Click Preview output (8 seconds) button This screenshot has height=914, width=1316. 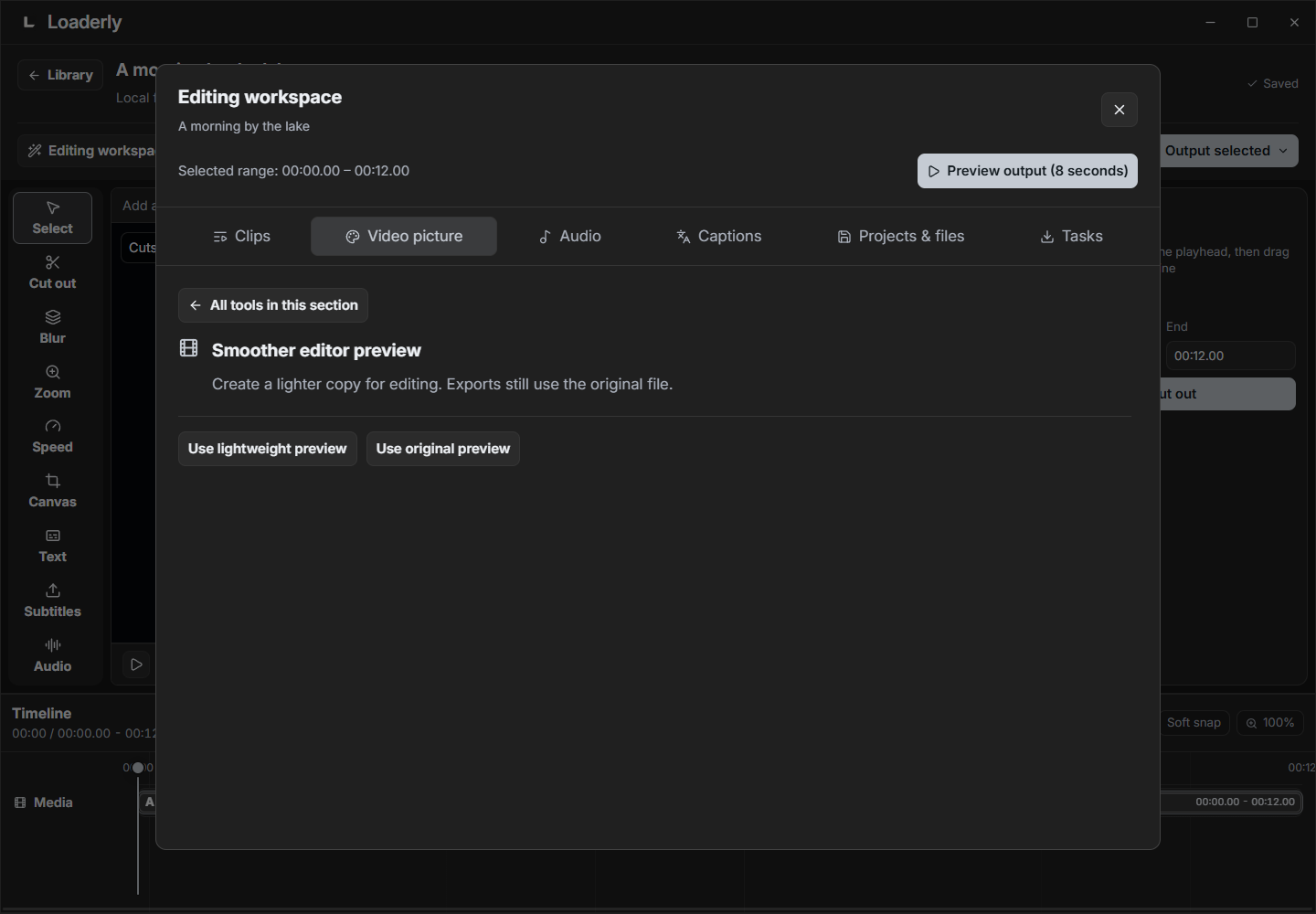point(1027,171)
